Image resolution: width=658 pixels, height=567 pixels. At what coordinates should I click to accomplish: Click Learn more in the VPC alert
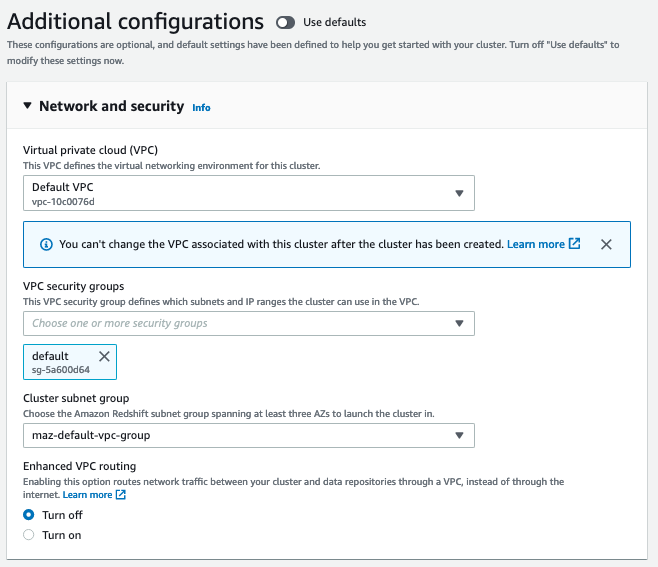(x=536, y=244)
